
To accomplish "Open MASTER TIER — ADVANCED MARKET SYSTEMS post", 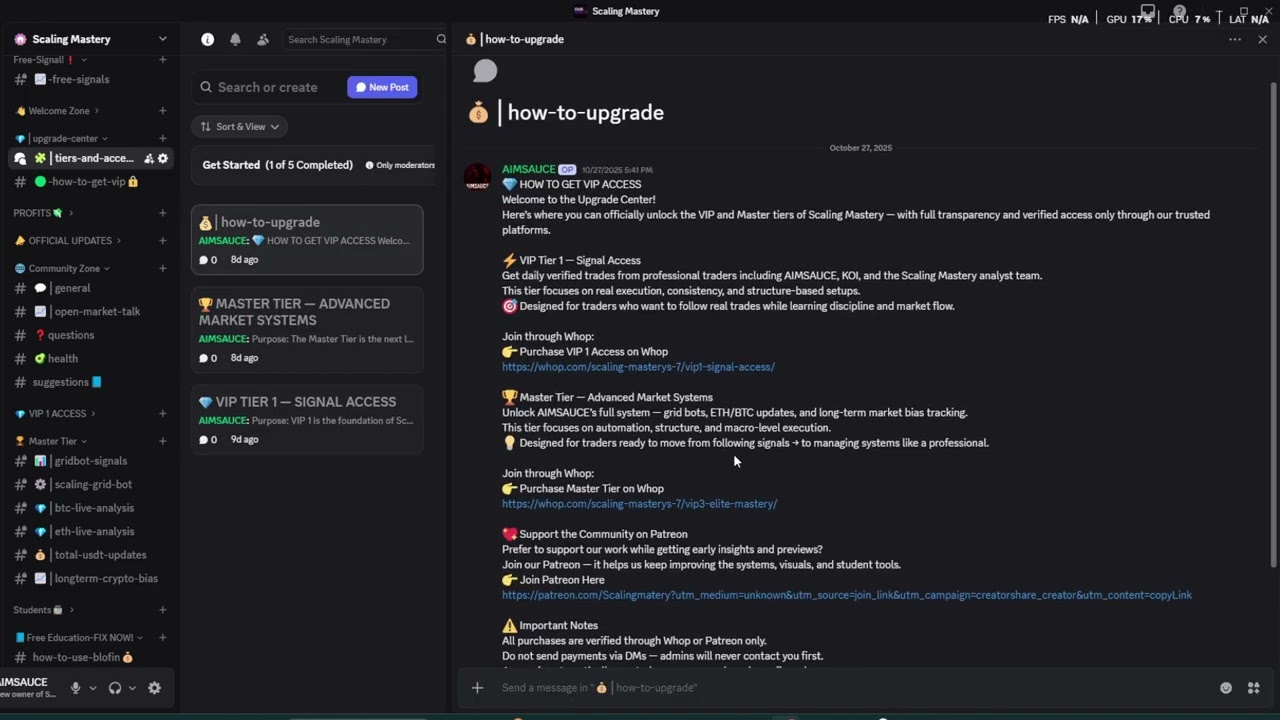I will pos(307,330).
